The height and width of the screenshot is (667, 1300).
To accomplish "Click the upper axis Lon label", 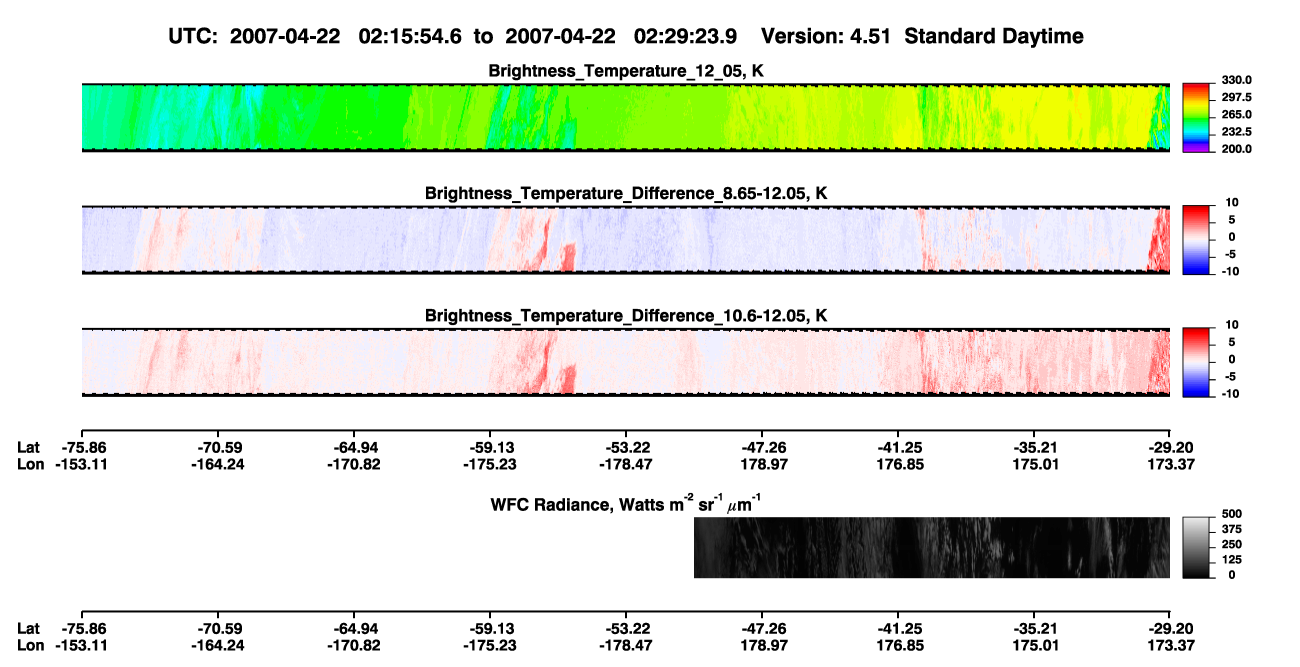I will (x=31, y=464).
